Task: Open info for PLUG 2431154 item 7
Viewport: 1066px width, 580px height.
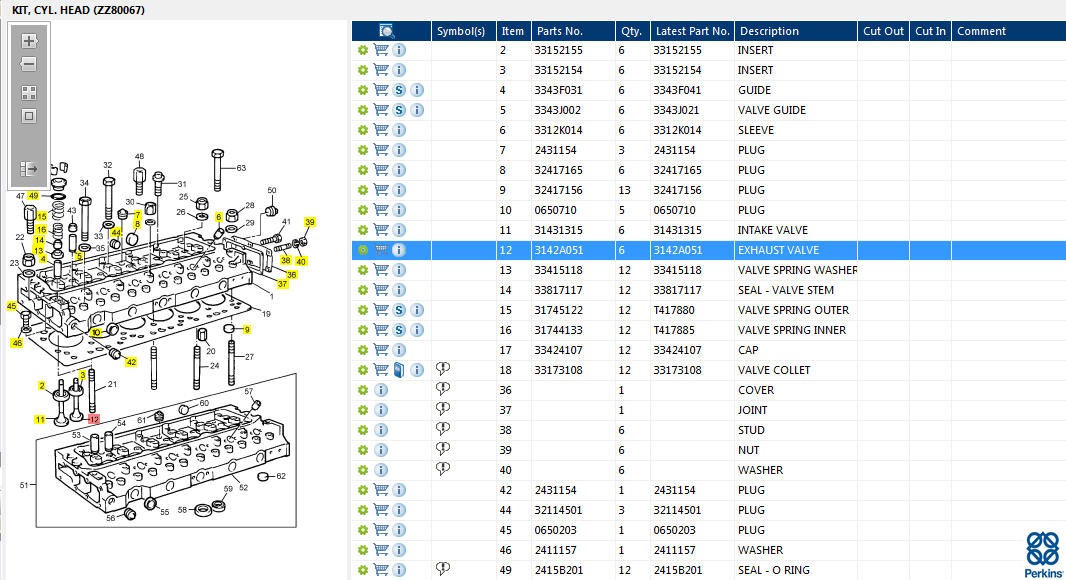Action: 399,150
